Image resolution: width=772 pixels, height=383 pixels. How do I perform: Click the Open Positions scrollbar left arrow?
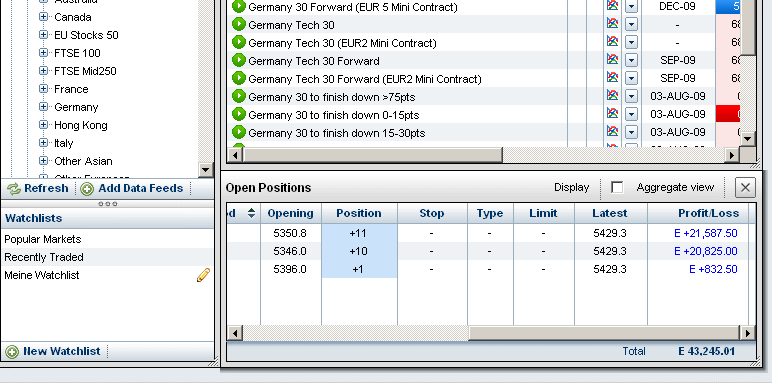235,333
